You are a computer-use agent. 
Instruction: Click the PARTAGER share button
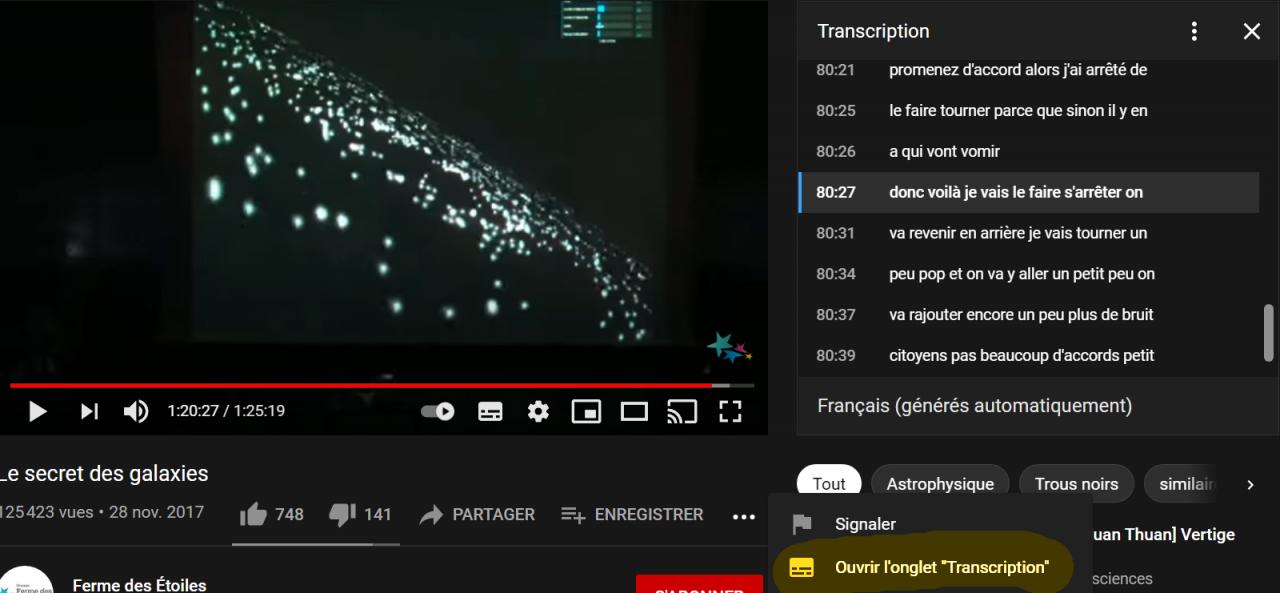(477, 514)
